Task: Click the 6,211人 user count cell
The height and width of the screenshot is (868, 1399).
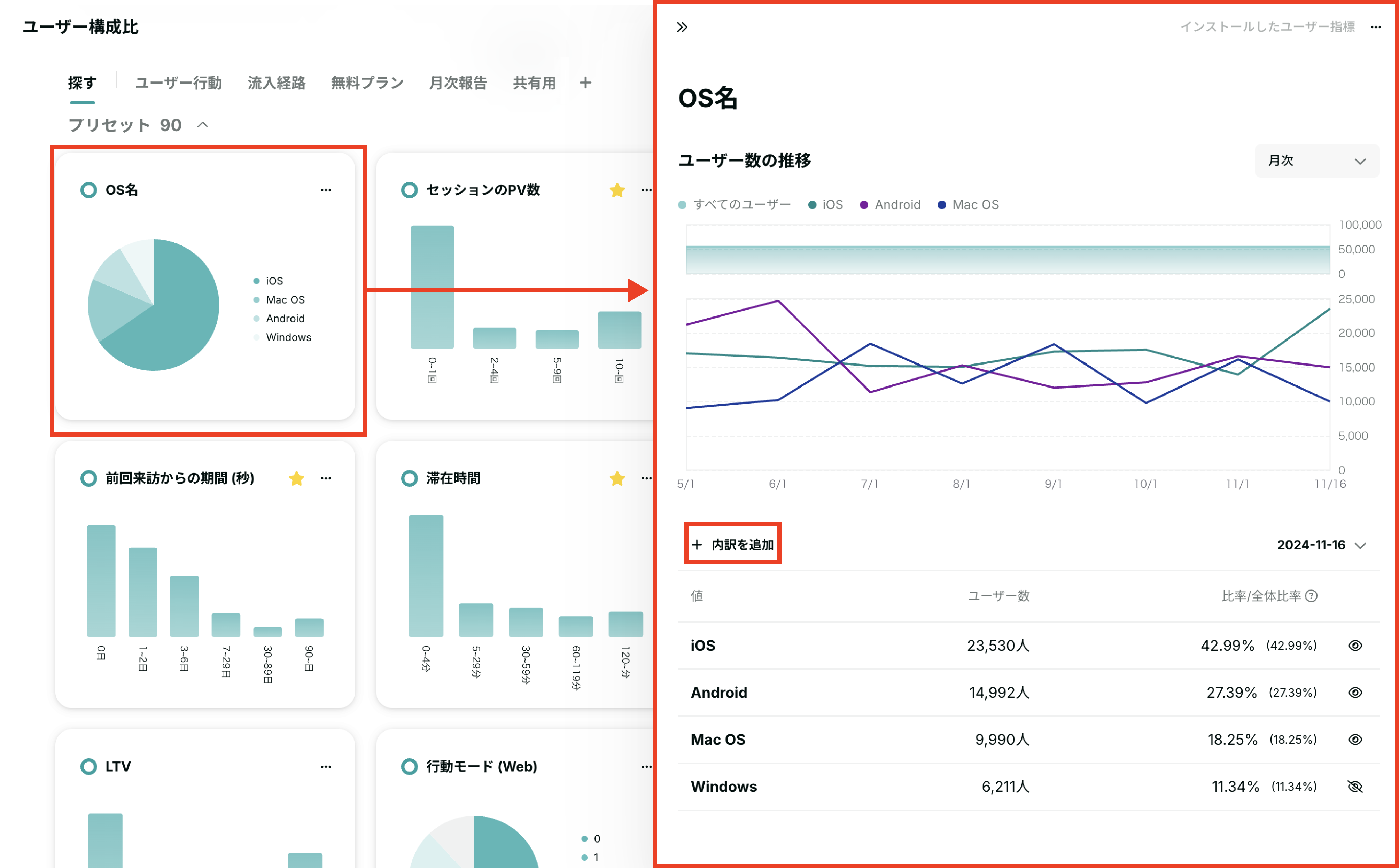Action: 1006,787
